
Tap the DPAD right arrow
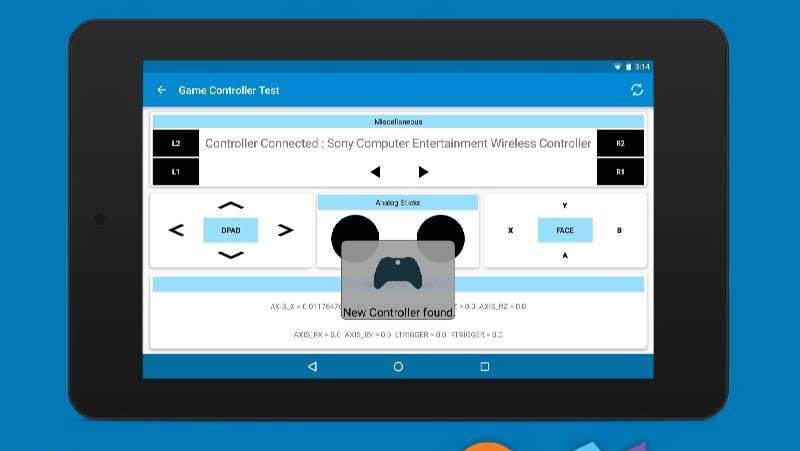point(286,230)
